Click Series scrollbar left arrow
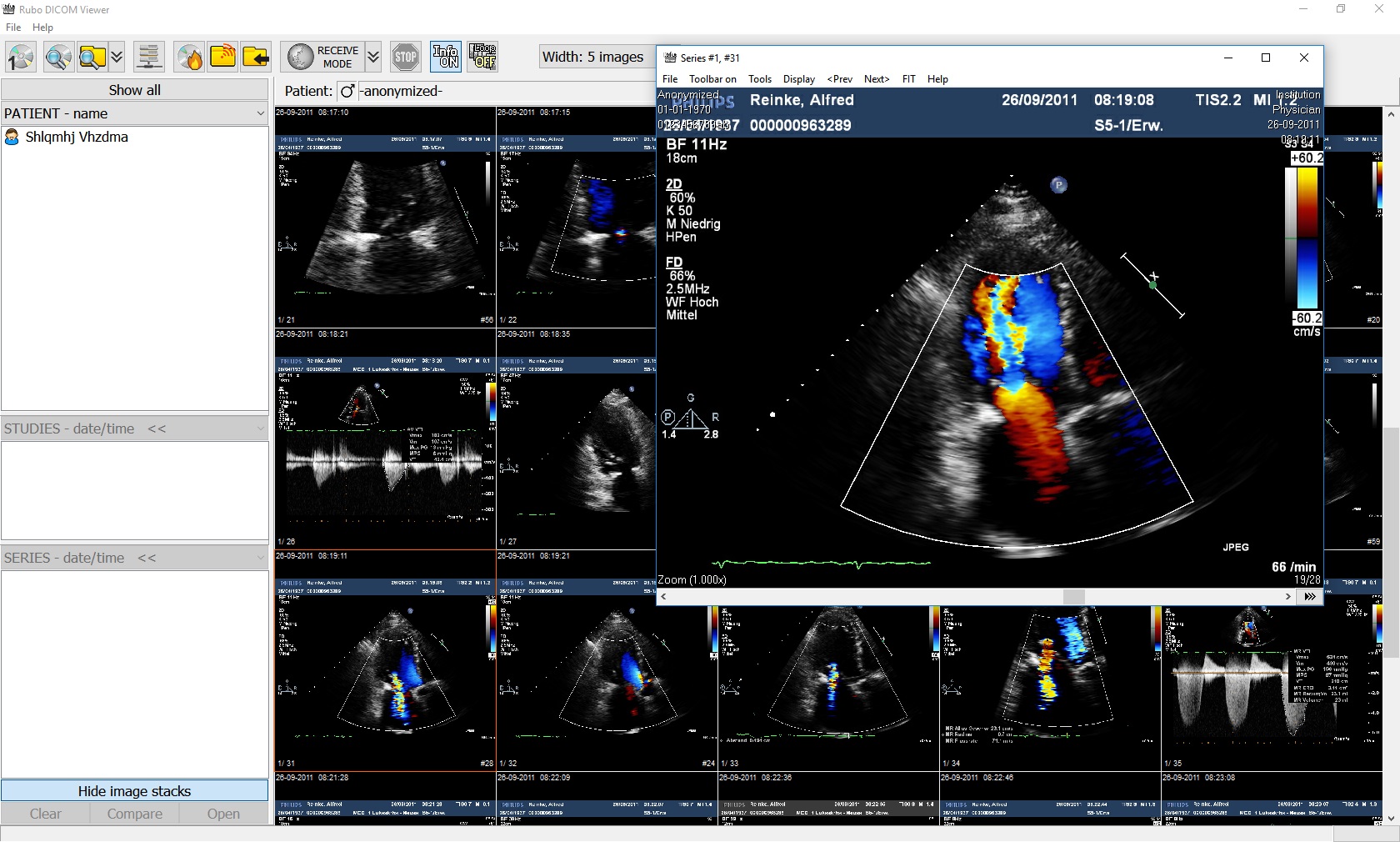Viewport: 1400px width, 842px height. pos(663,597)
